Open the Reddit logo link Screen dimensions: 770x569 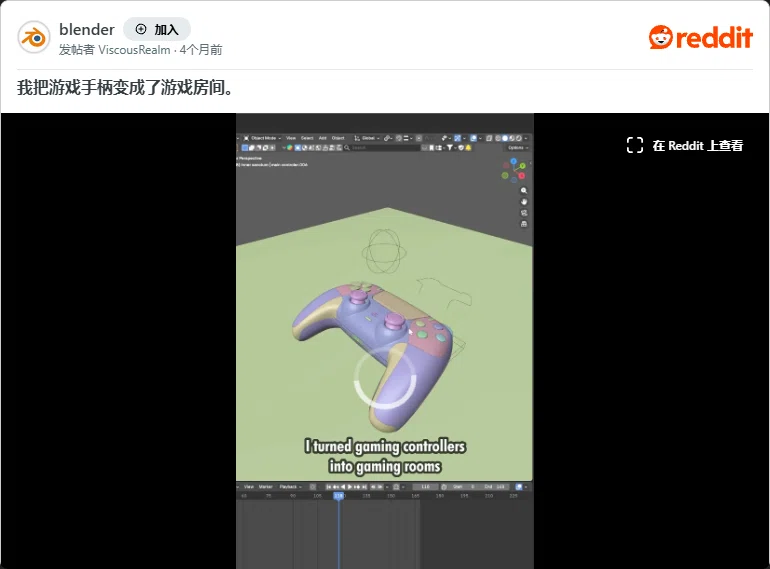tap(701, 37)
